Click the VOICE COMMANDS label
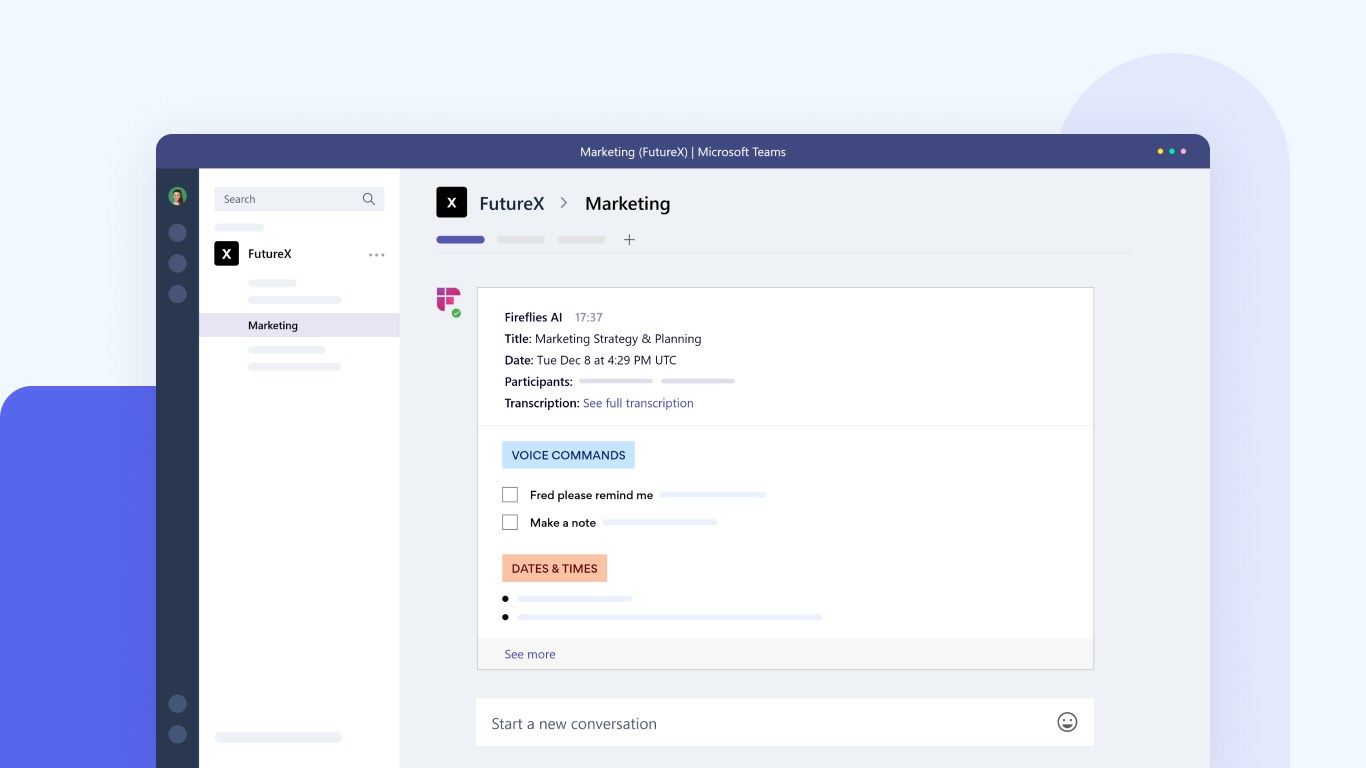The image size is (1366, 768). click(x=568, y=455)
